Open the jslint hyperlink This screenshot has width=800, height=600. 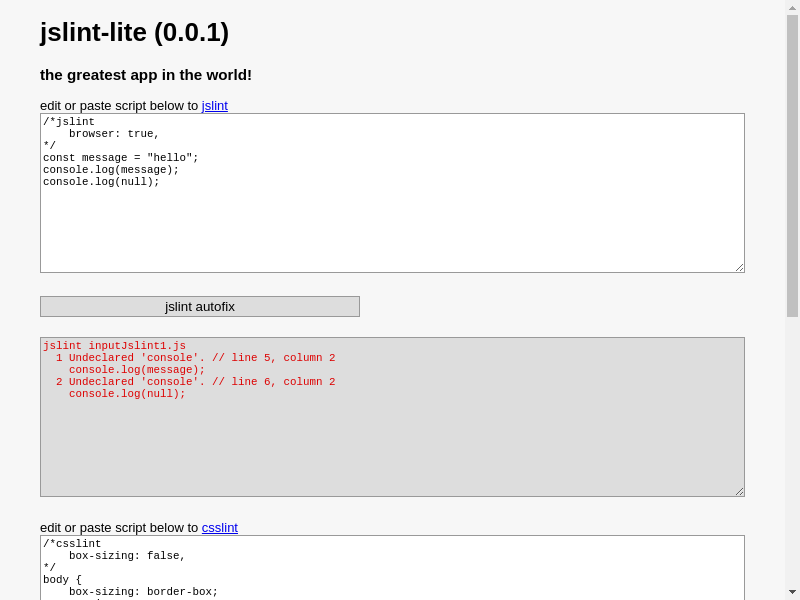coord(215,106)
